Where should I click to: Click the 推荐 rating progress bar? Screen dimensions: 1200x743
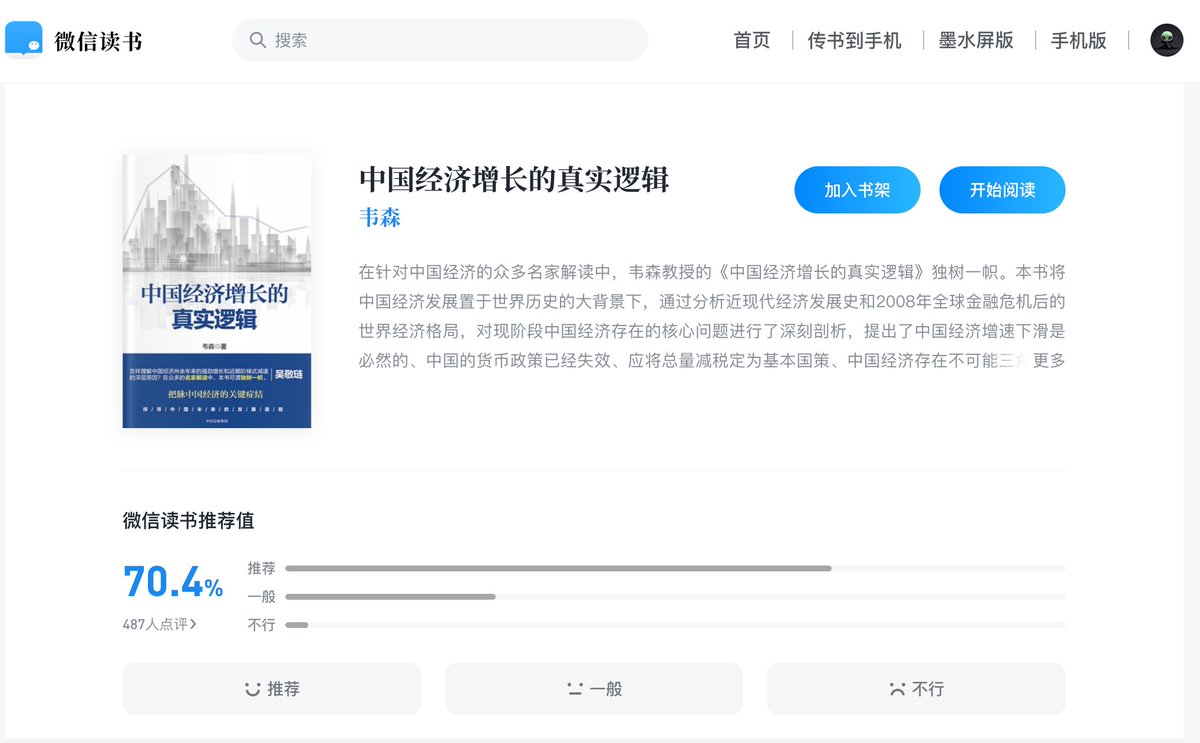pyautogui.click(x=675, y=568)
